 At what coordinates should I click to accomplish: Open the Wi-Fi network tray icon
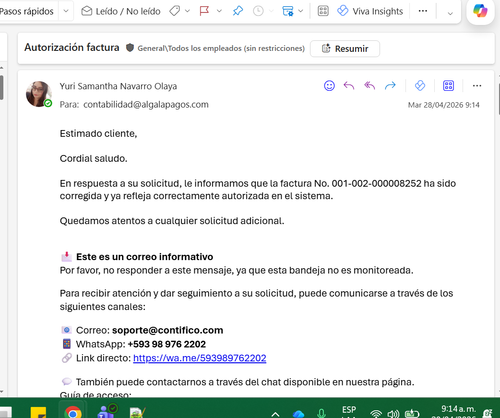(x=376, y=414)
